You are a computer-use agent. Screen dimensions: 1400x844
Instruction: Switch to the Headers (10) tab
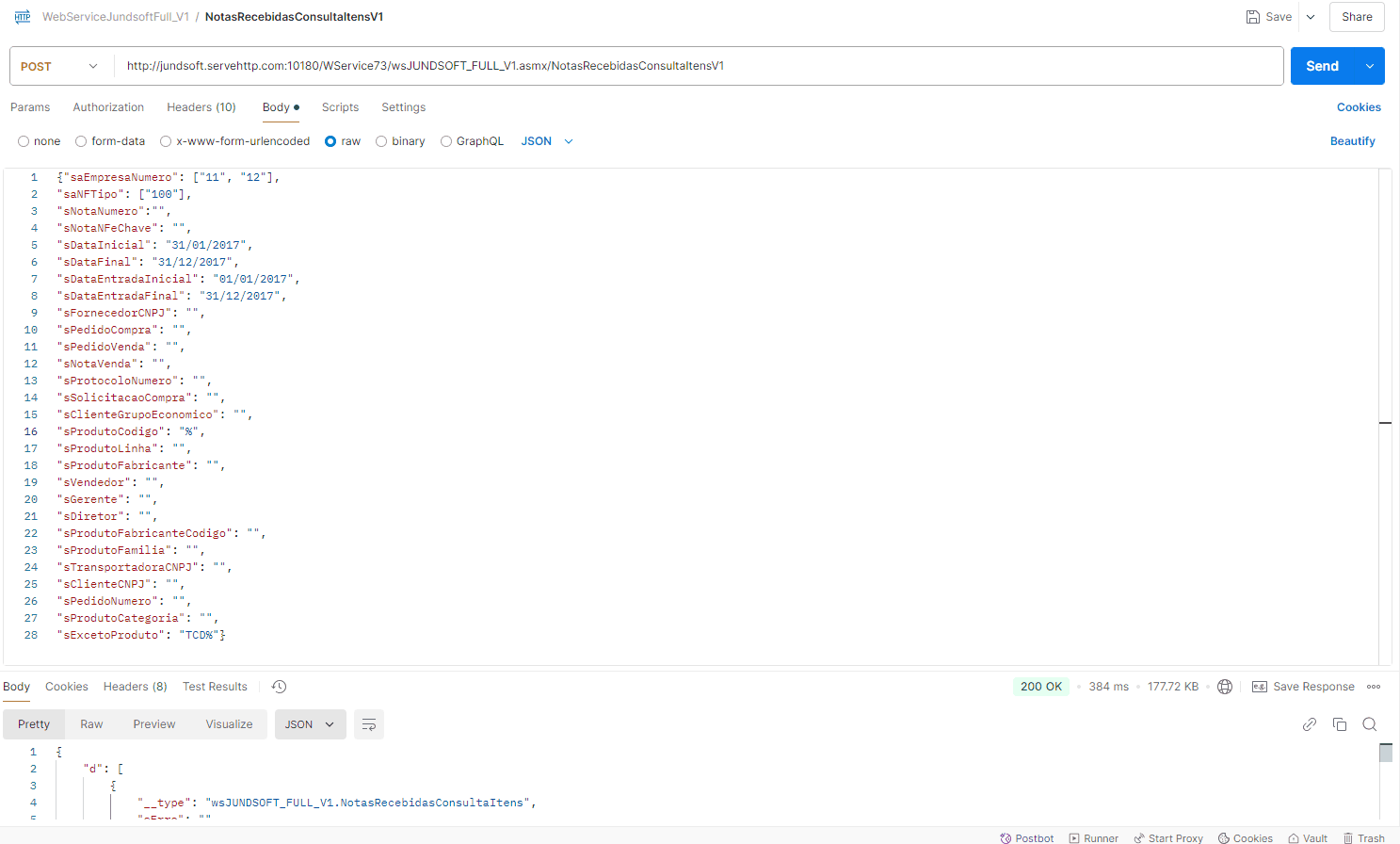click(x=201, y=107)
